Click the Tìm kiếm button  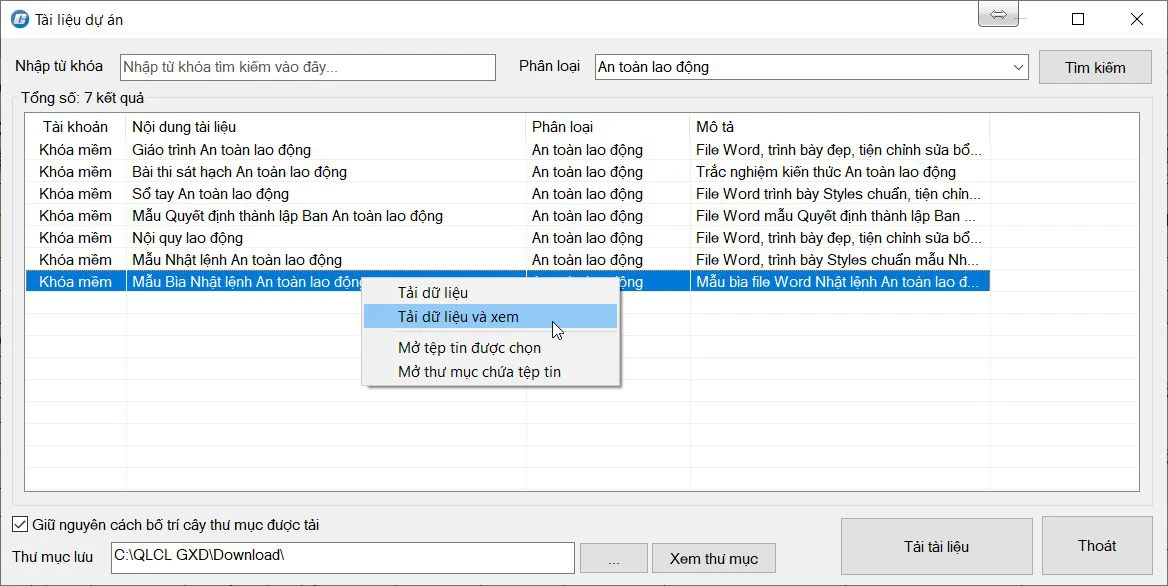click(1095, 67)
